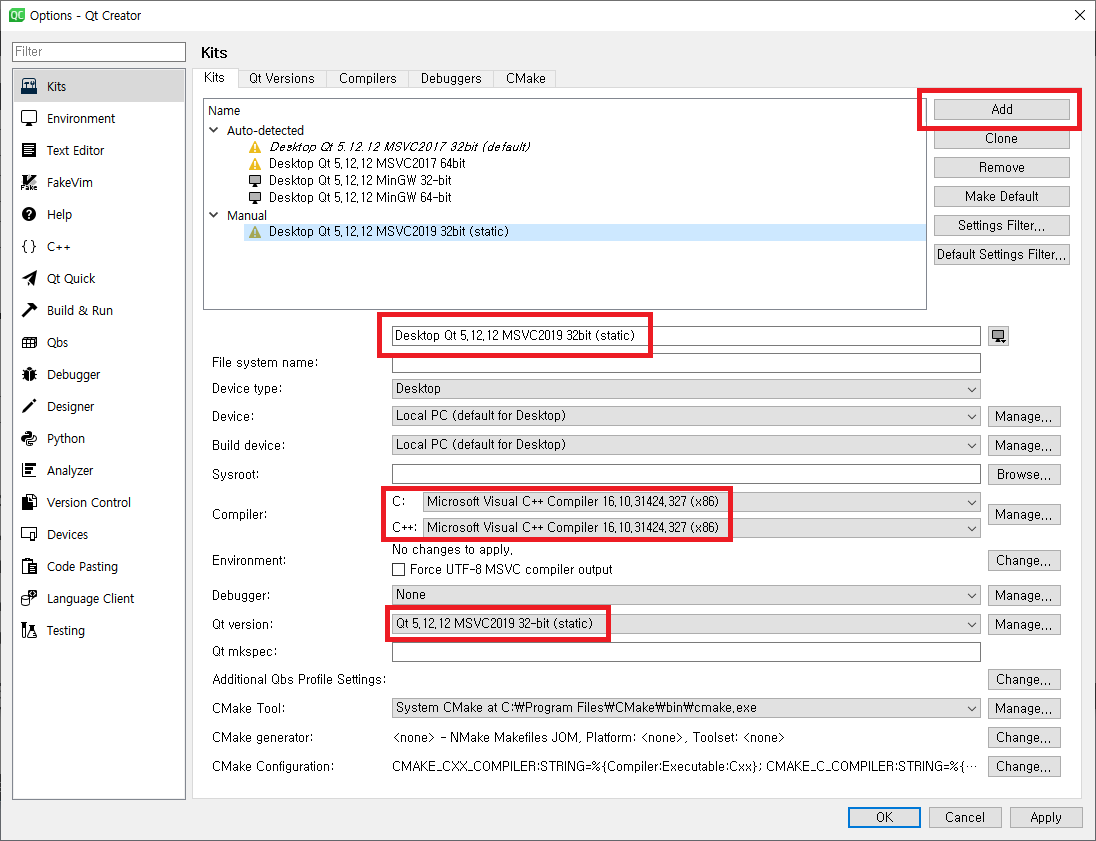Collapse the Auto-detected kits group
The image size is (1096, 841).
[x=214, y=130]
